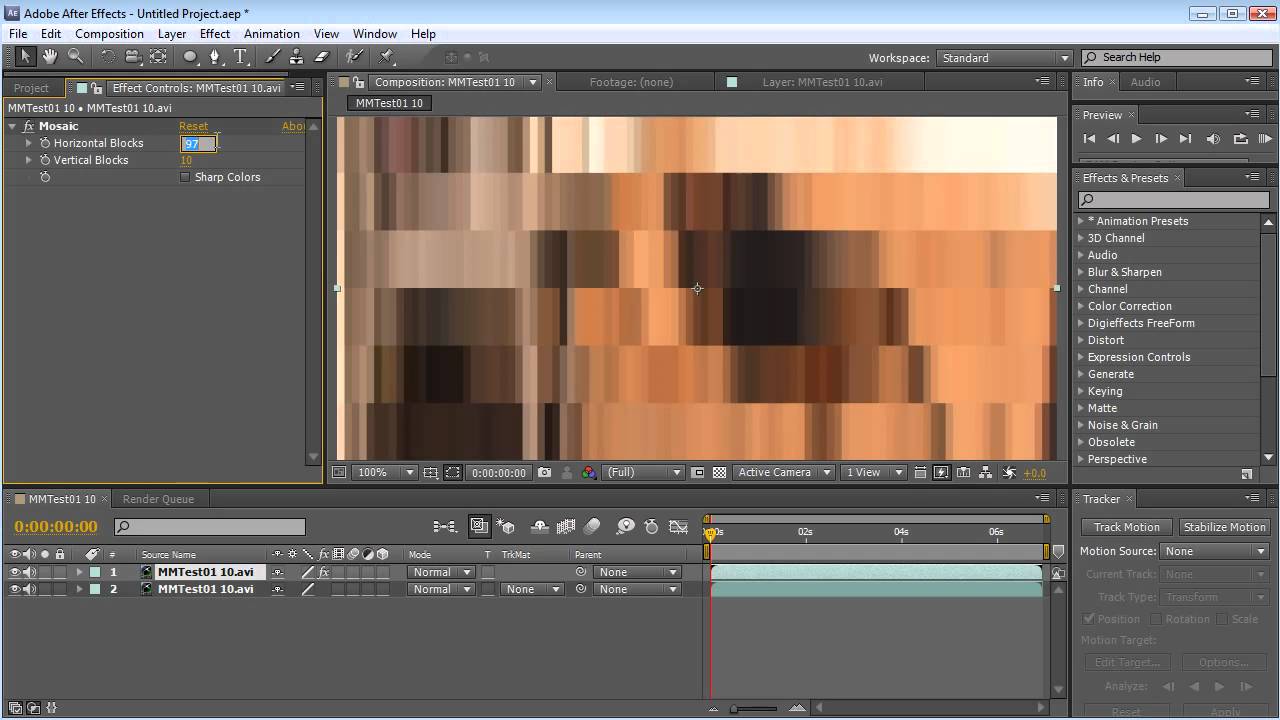This screenshot has height=720, width=1280.
Task: Open the timeline Graph Editor
Action: pos(679,526)
